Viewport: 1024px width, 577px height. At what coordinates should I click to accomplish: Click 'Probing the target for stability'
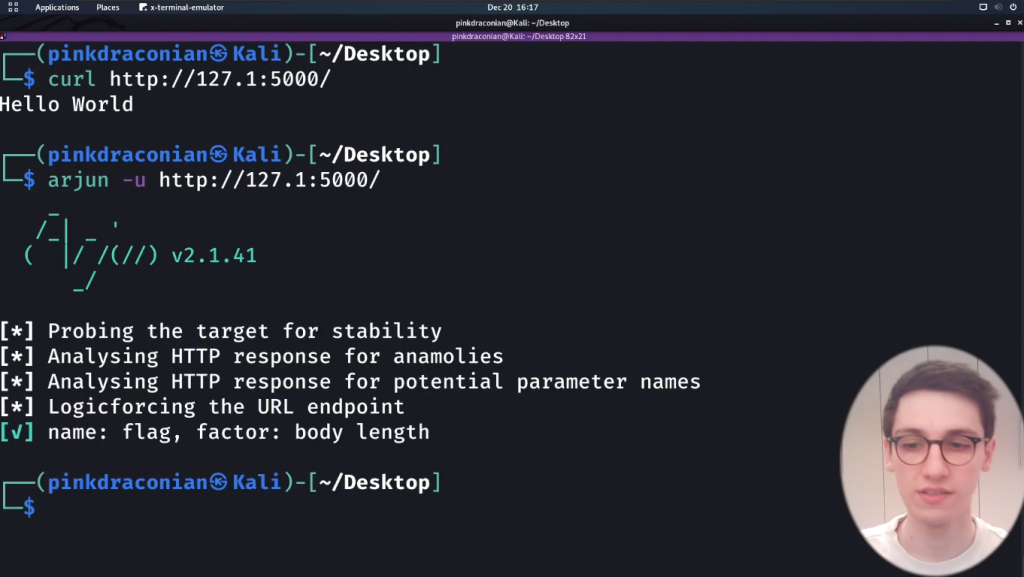pos(245,331)
